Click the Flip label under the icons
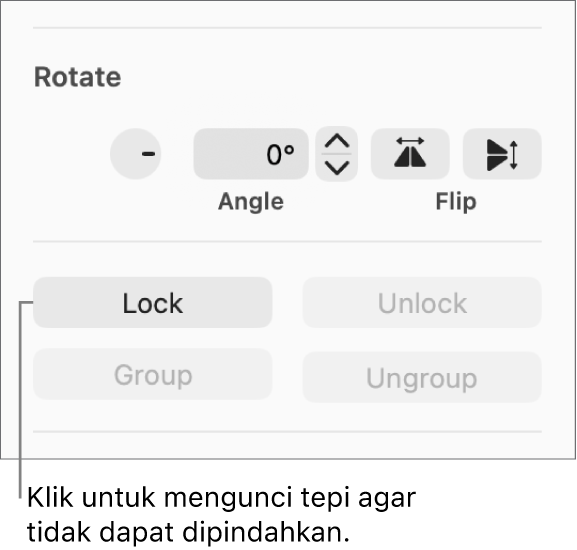577x550 pixels. pos(456,202)
